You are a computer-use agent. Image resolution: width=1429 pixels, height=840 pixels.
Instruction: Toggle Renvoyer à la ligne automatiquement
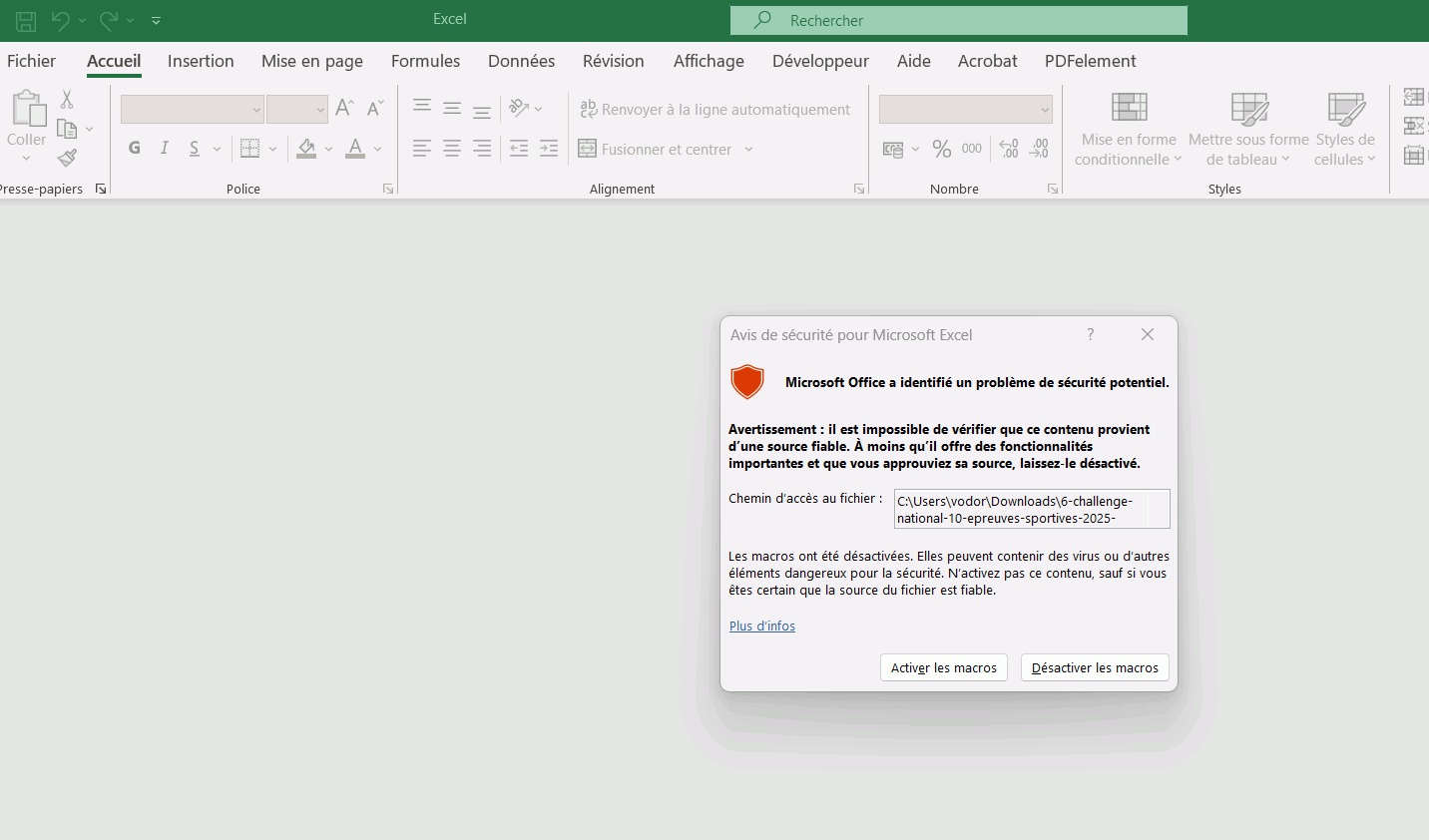714,110
